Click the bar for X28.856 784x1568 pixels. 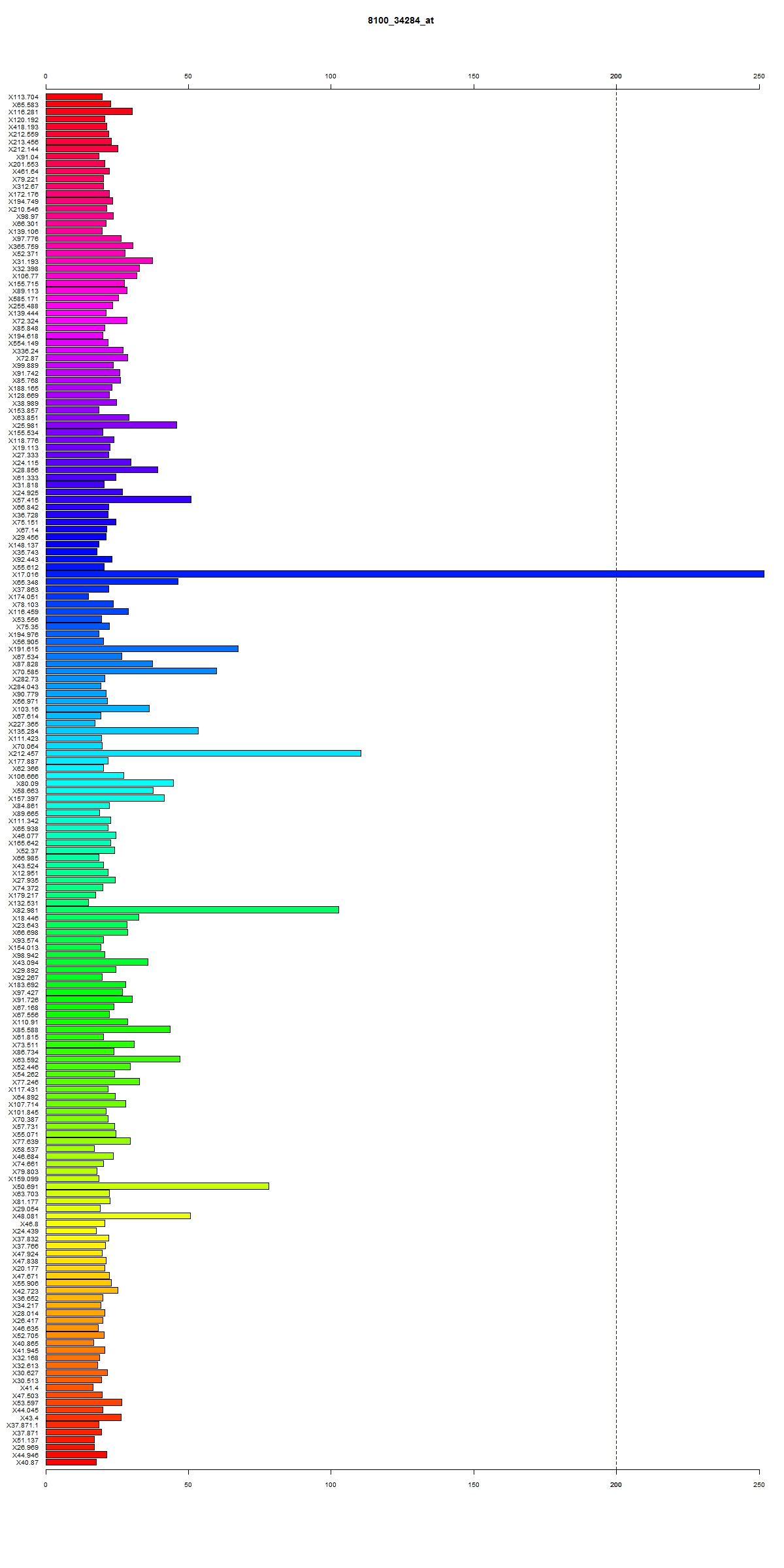click(102, 470)
